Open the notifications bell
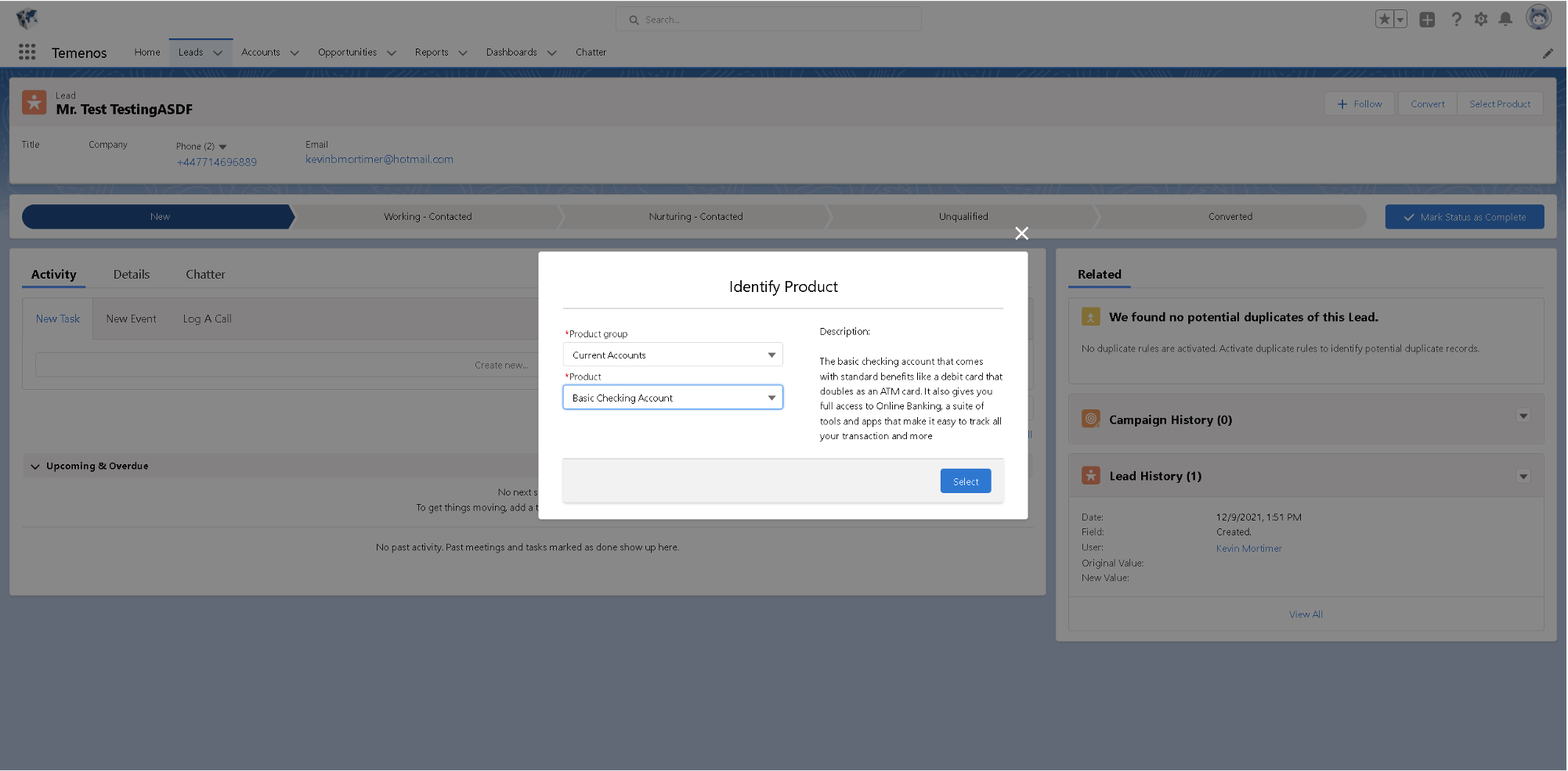Image resolution: width=1568 pixels, height=771 pixels. point(1505,20)
